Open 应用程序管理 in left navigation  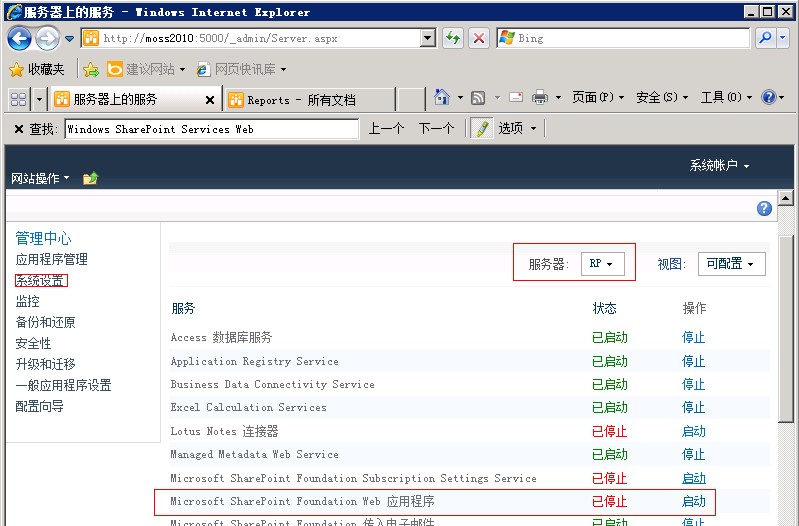pos(51,259)
